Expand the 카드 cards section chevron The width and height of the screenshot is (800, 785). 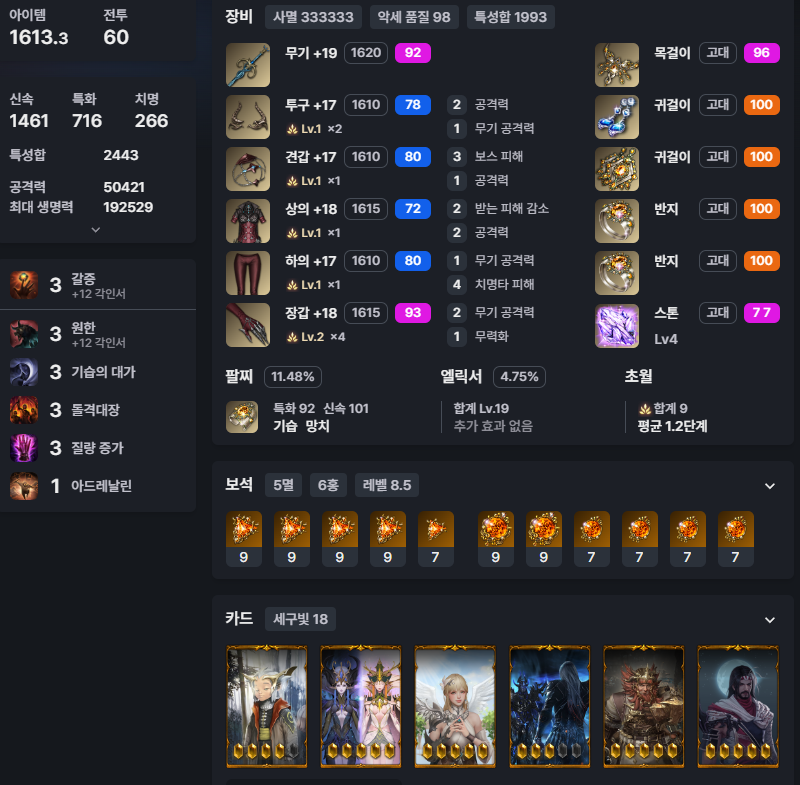pyautogui.click(x=770, y=620)
